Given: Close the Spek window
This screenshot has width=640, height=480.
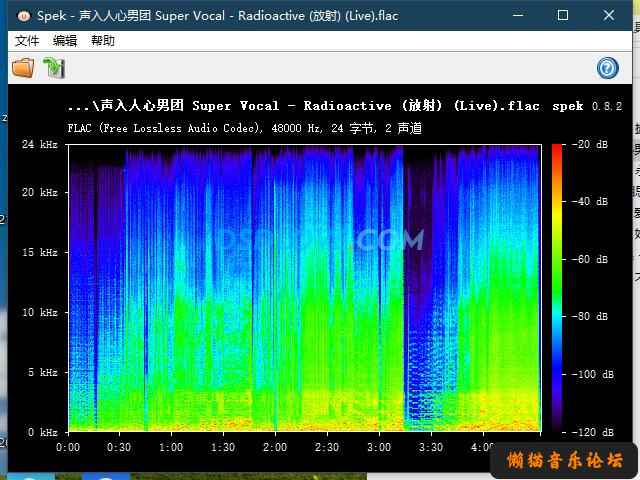Looking at the screenshot, I should pos(609,16).
